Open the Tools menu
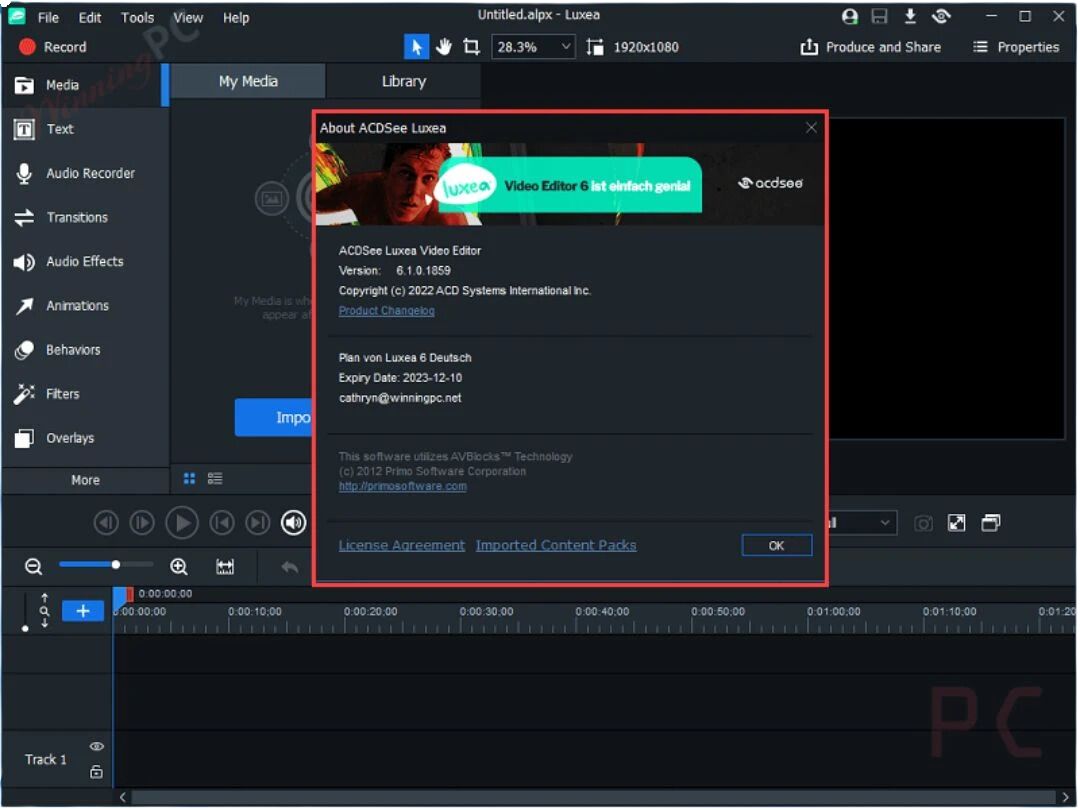The height and width of the screenshot is (810, 1080). coord(137,17)
